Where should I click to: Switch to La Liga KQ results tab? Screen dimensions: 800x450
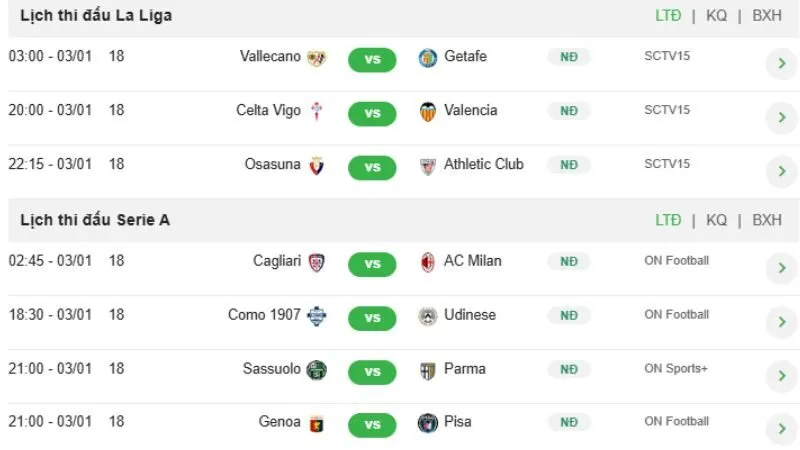tap(716, 15)
